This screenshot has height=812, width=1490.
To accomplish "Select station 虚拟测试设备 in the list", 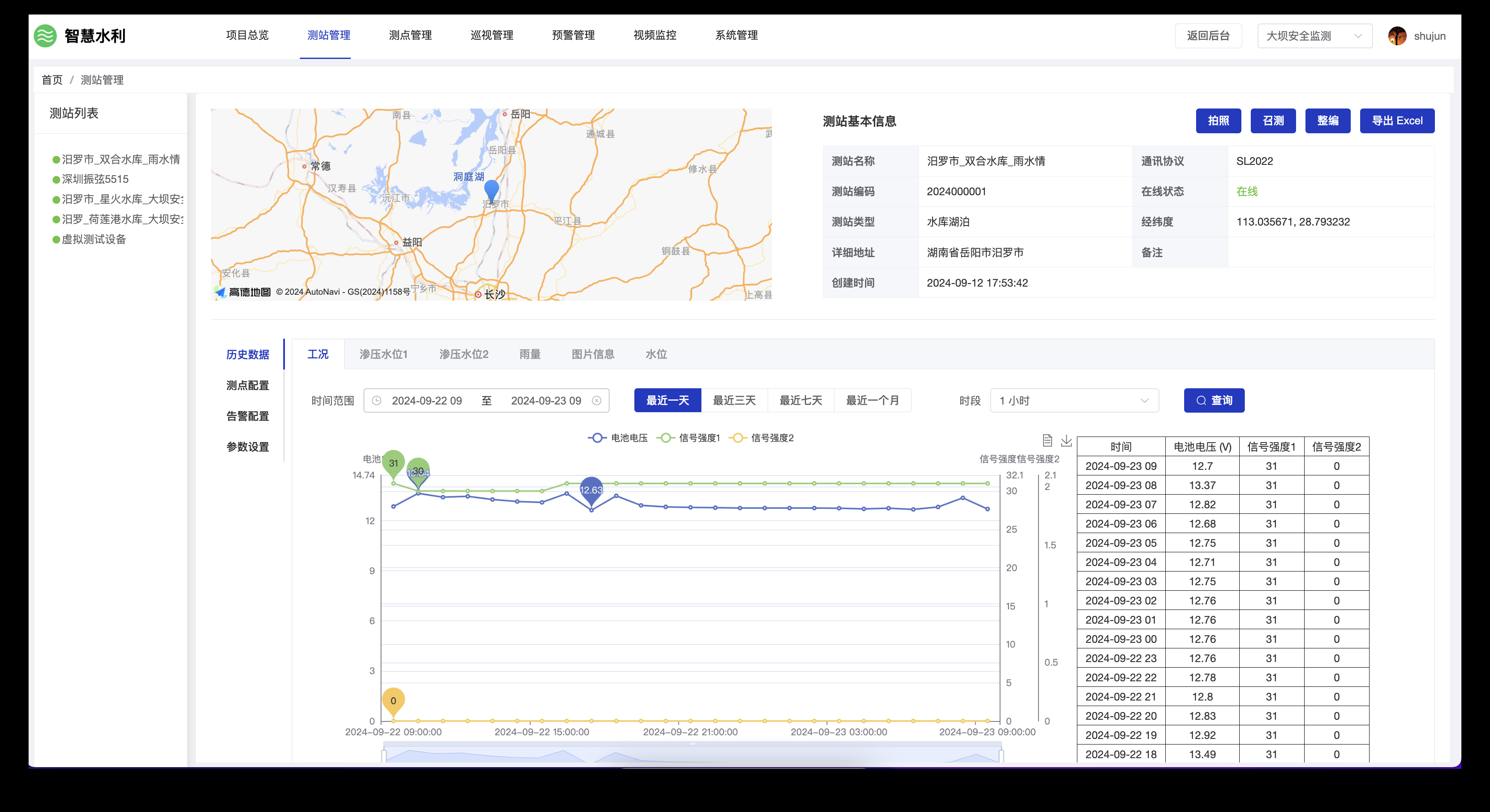I will pyautogui.click(x=94, y=240).
